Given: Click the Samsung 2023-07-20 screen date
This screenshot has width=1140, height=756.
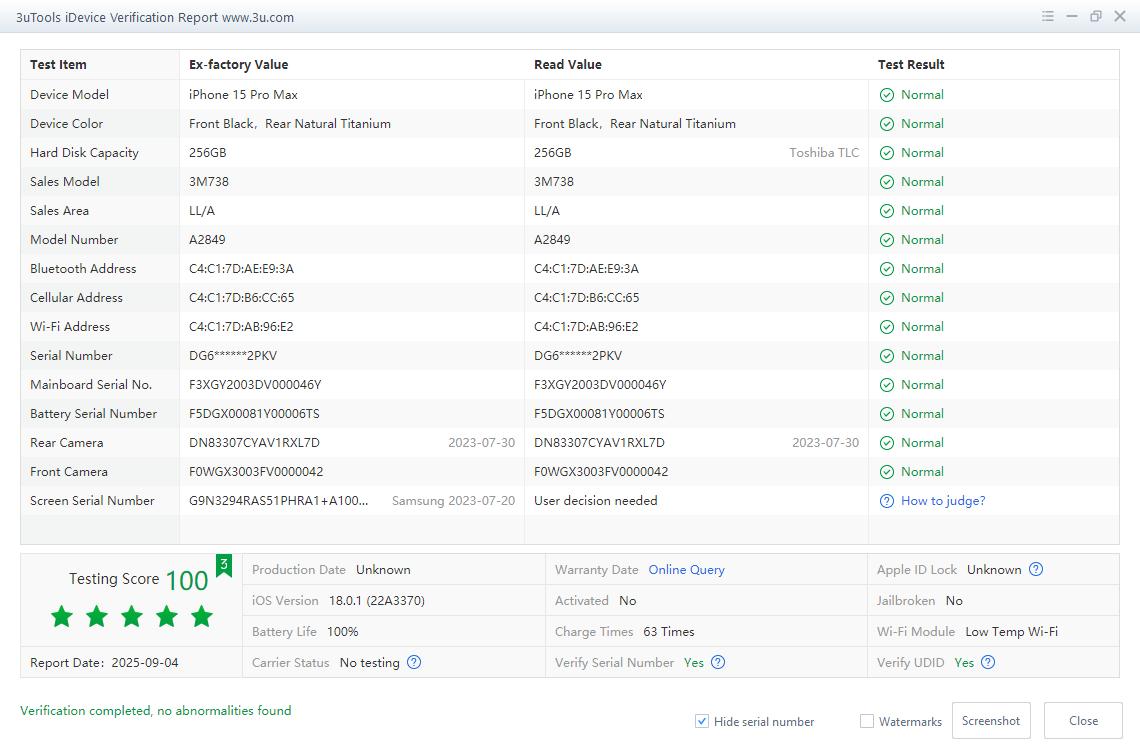Looking at the screenshot, I should coord(453,501).
